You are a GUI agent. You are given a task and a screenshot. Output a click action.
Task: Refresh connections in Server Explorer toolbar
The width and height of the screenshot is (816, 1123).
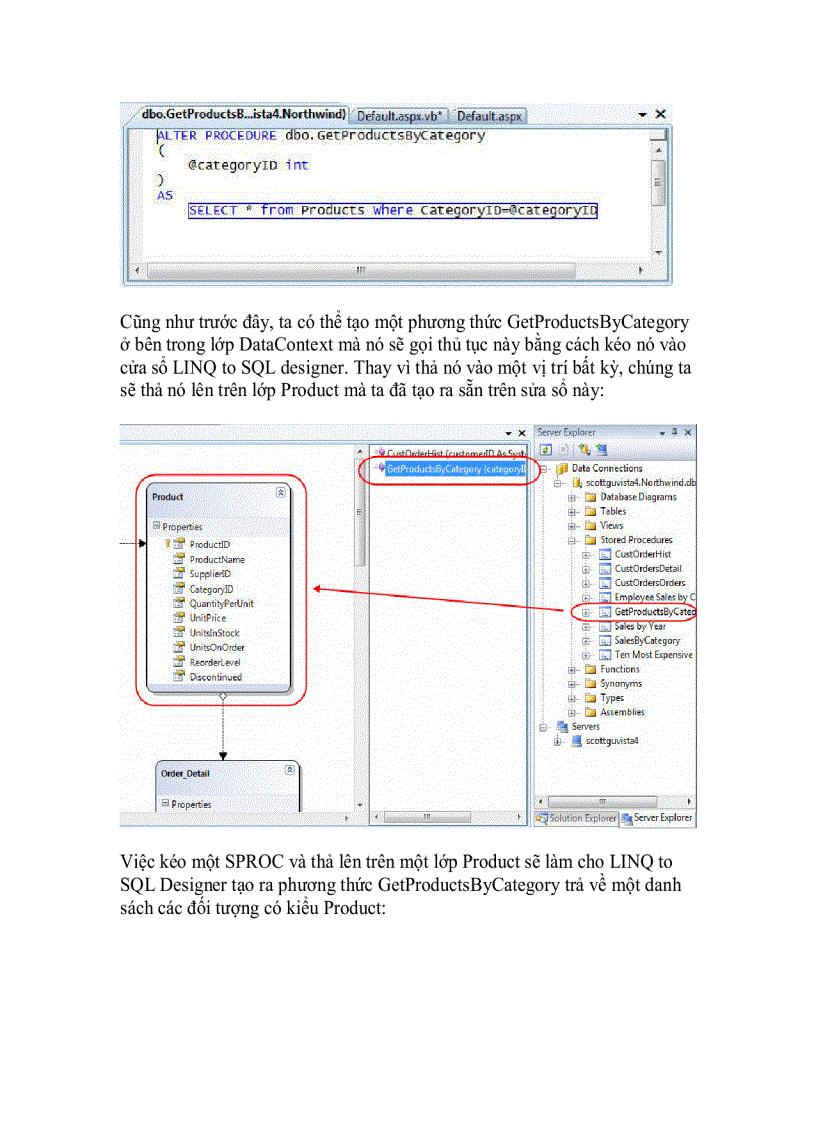point(547,449)
